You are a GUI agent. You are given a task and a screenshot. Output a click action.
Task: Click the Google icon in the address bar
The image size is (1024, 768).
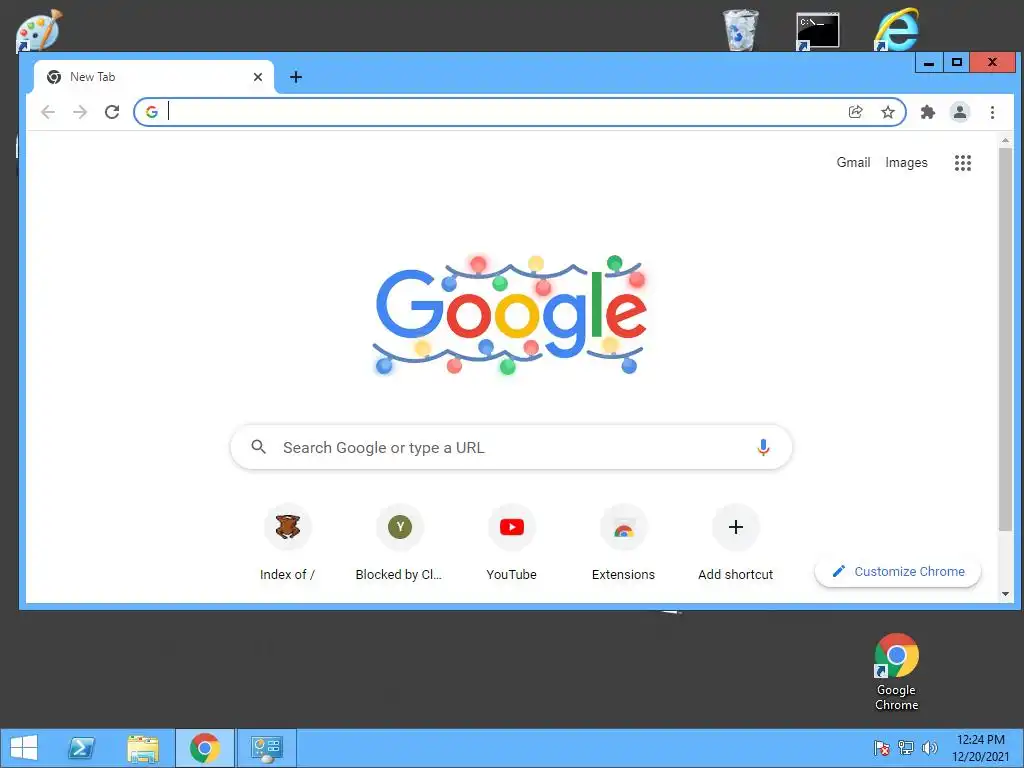click(152, 112)
